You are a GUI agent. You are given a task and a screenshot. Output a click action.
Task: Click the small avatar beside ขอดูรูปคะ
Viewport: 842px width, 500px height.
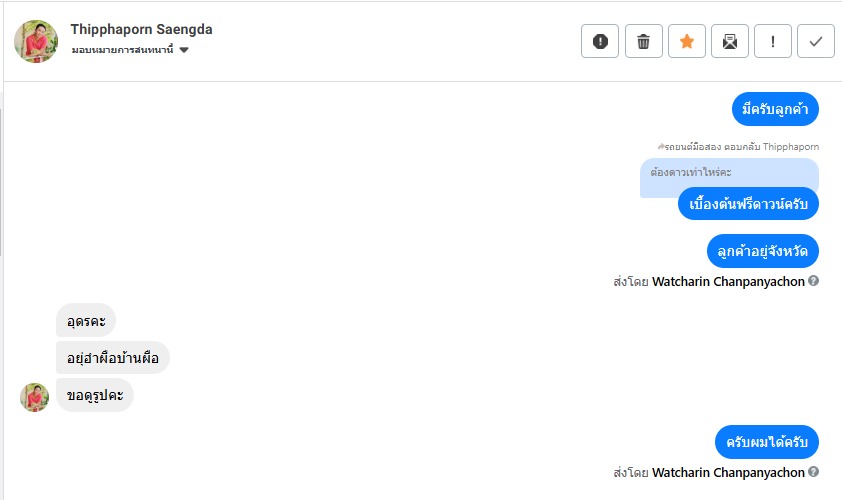tap(35, 397)
